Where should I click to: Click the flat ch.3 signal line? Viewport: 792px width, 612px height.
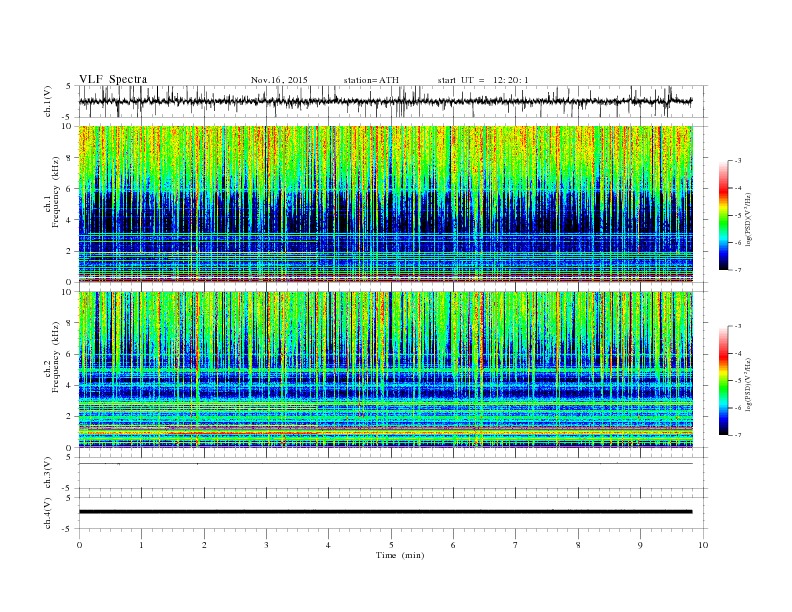click(385, 464)
